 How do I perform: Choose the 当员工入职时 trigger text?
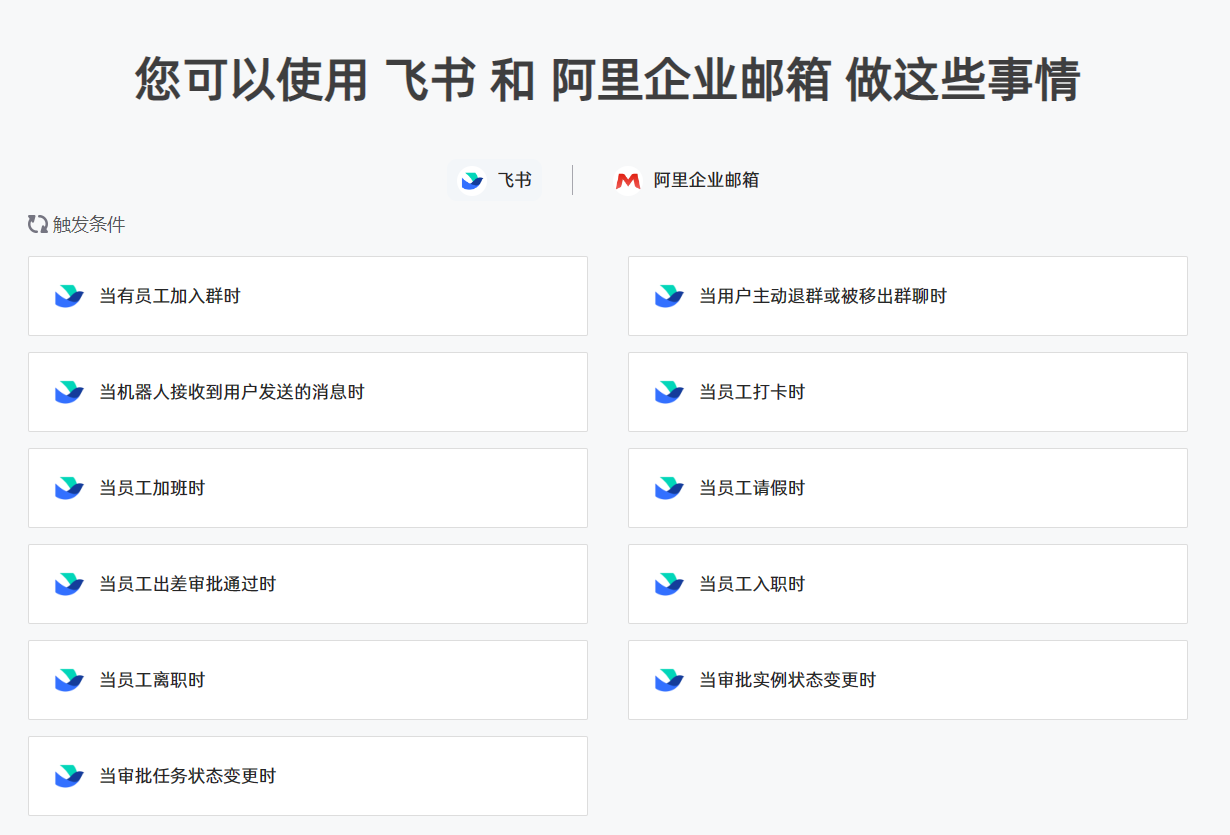tap(752, 584)
